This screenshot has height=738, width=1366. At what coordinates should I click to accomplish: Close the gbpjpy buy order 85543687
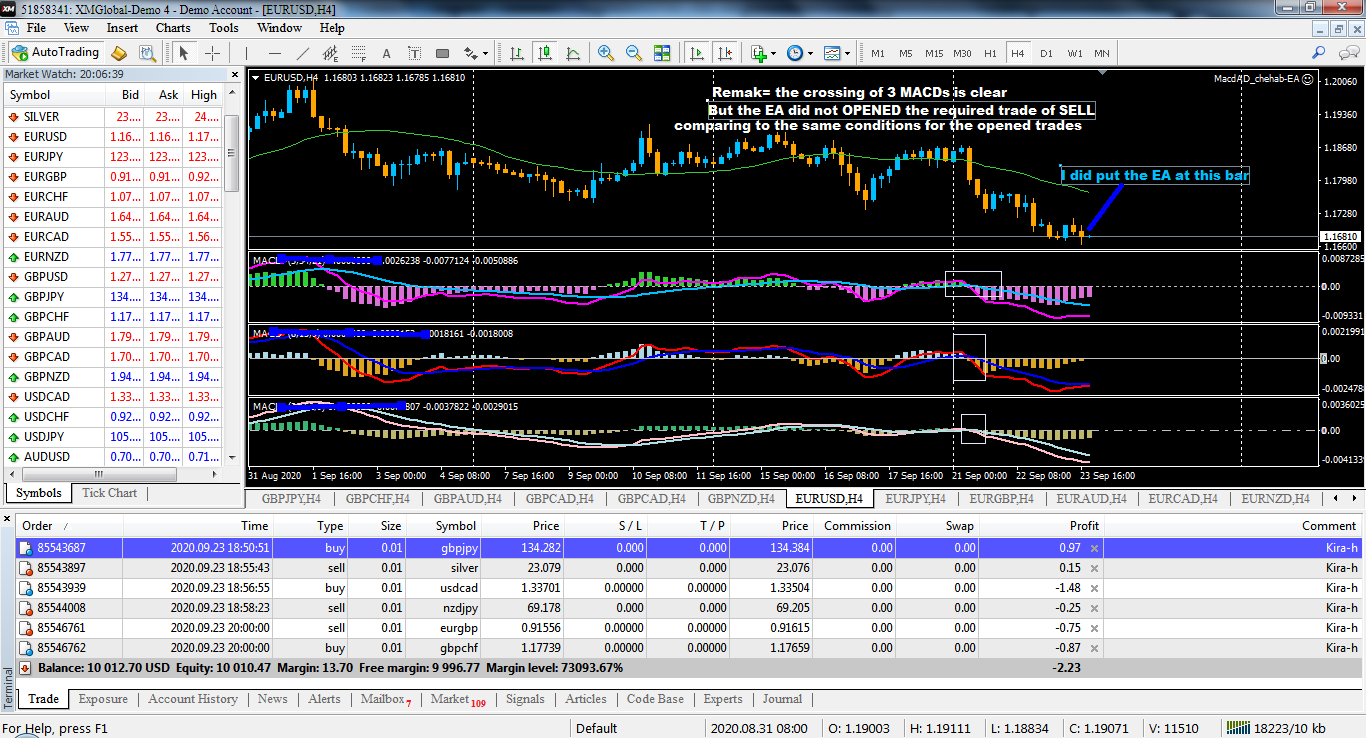point(1094,548)
